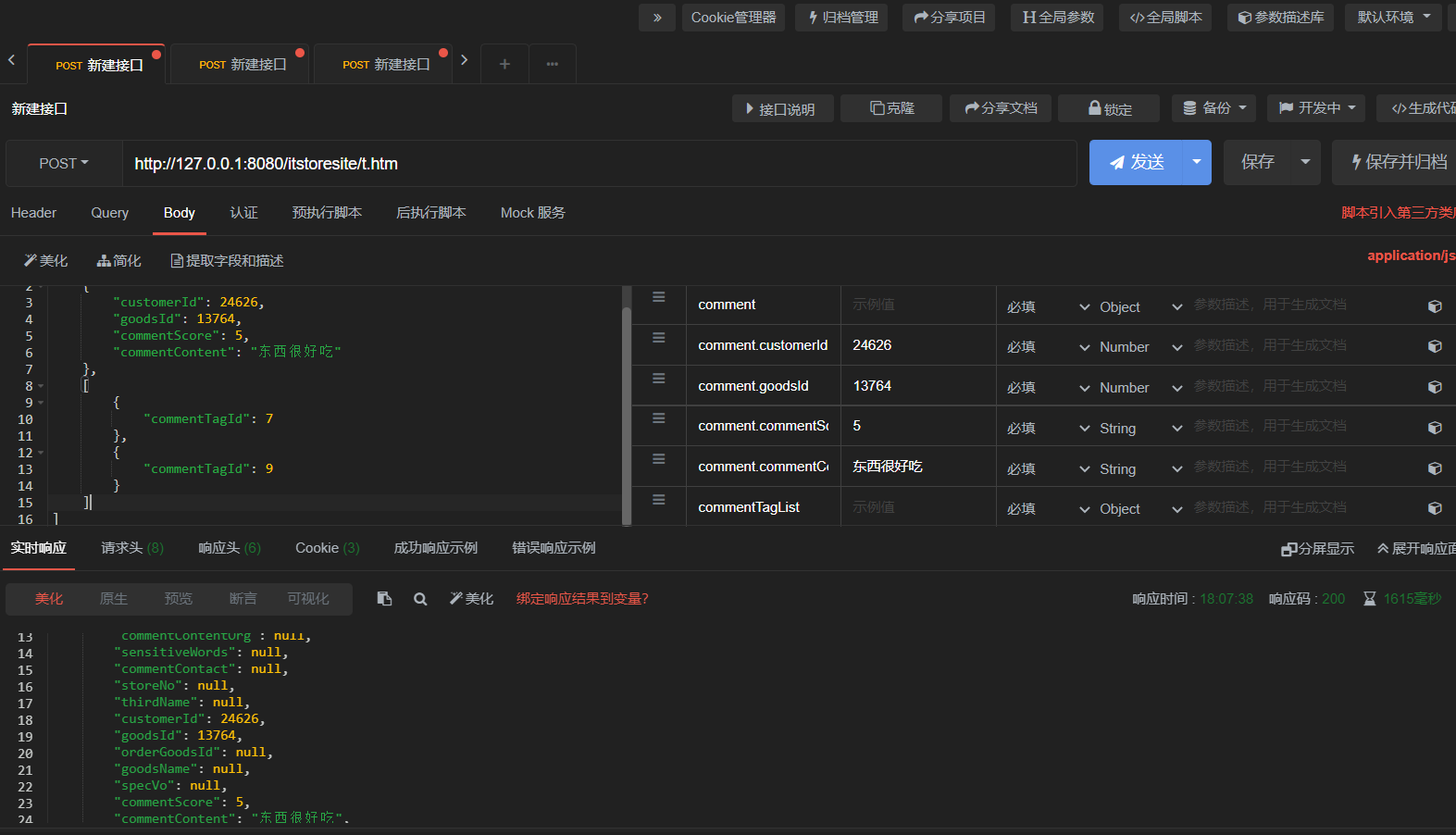Click the cube icon on comment row
Image resolution: width=1456 pixels, height=835 pixels.
tap(1435, 306)
